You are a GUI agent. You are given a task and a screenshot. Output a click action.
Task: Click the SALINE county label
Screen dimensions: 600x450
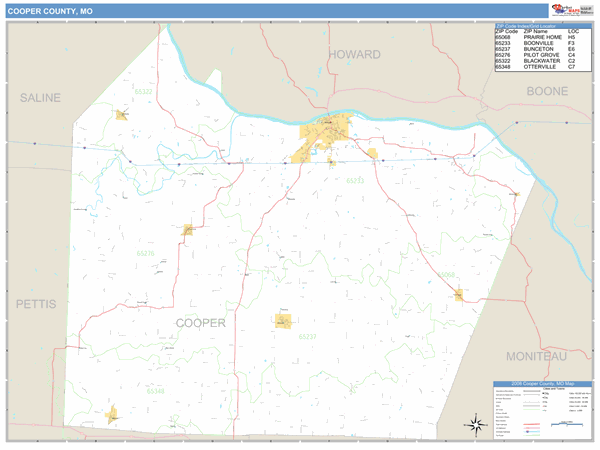[40, 98]
